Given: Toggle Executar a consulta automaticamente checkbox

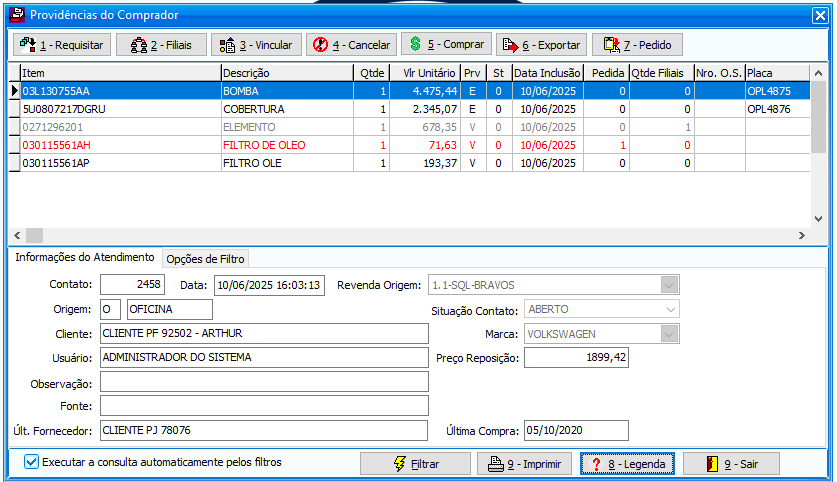Looking at the screenshot, I should coord(31,462).
